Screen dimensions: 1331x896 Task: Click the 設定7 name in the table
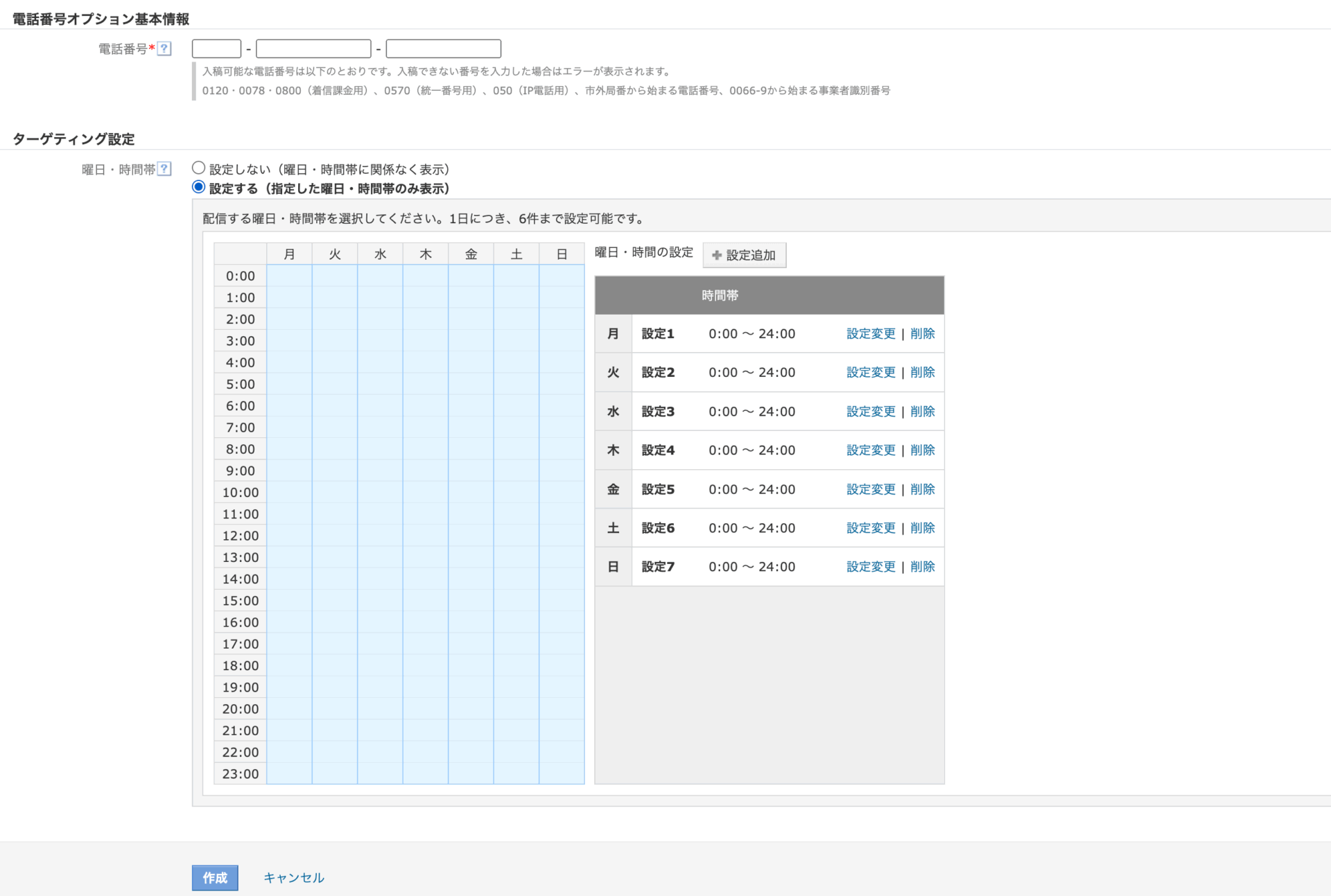point(658,567)
